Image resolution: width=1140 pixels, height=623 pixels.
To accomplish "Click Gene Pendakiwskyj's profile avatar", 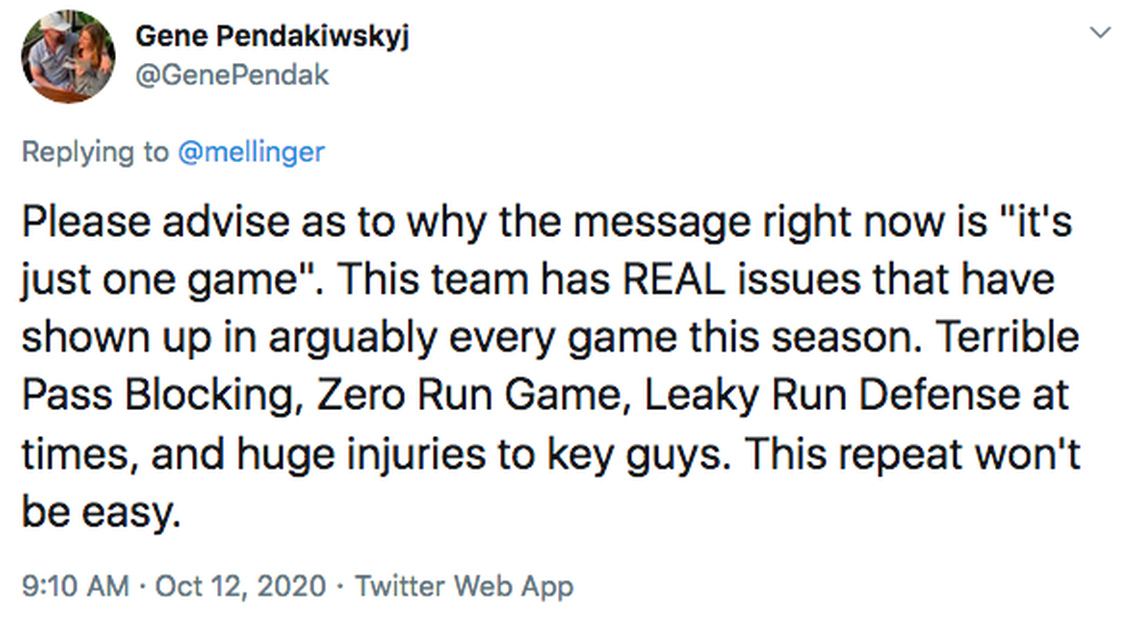I will 68,55.
